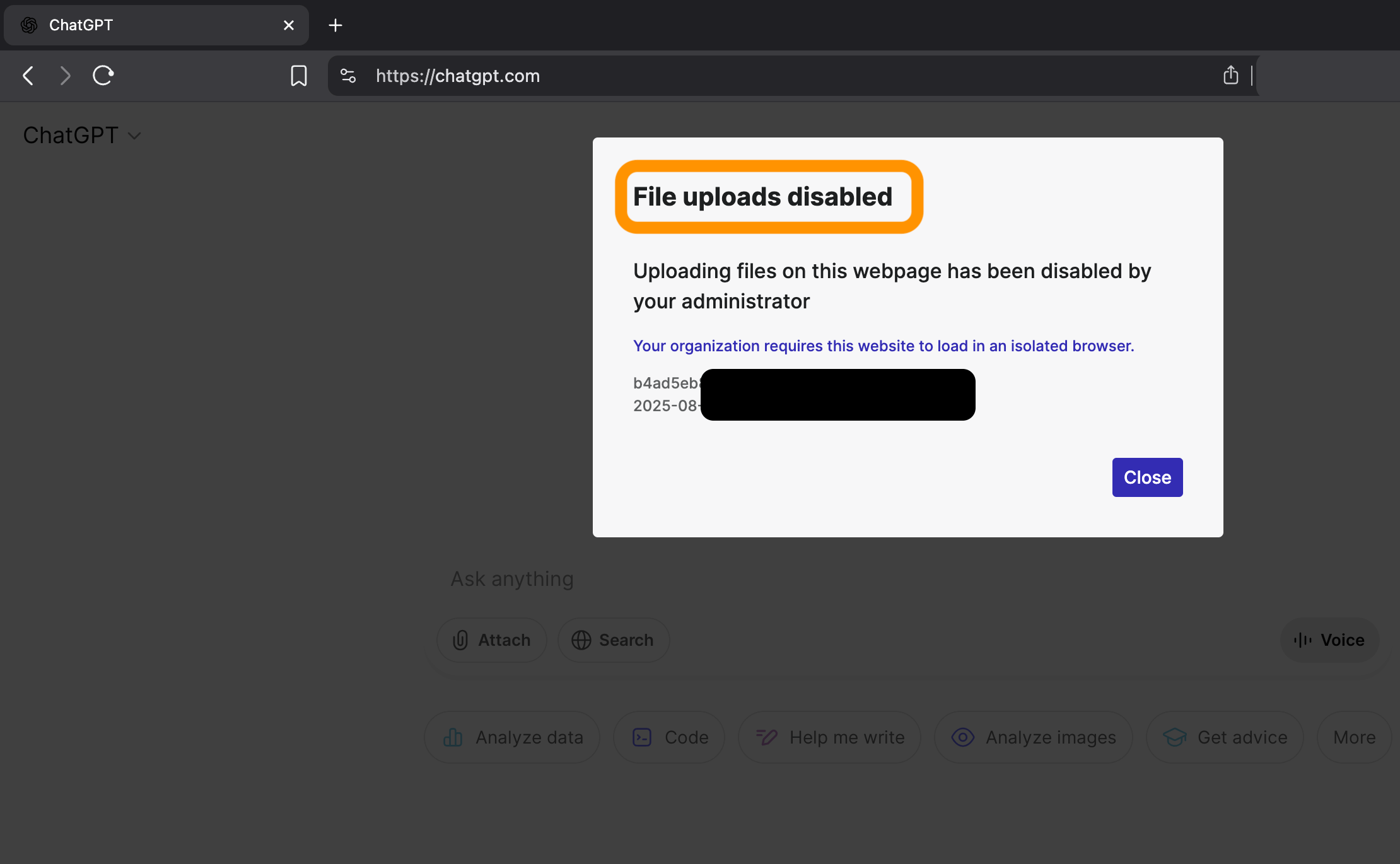Open the ChatGPT model selector dropdown
This screenshot has width=1400, height=864.
click(x=82, y=135)
